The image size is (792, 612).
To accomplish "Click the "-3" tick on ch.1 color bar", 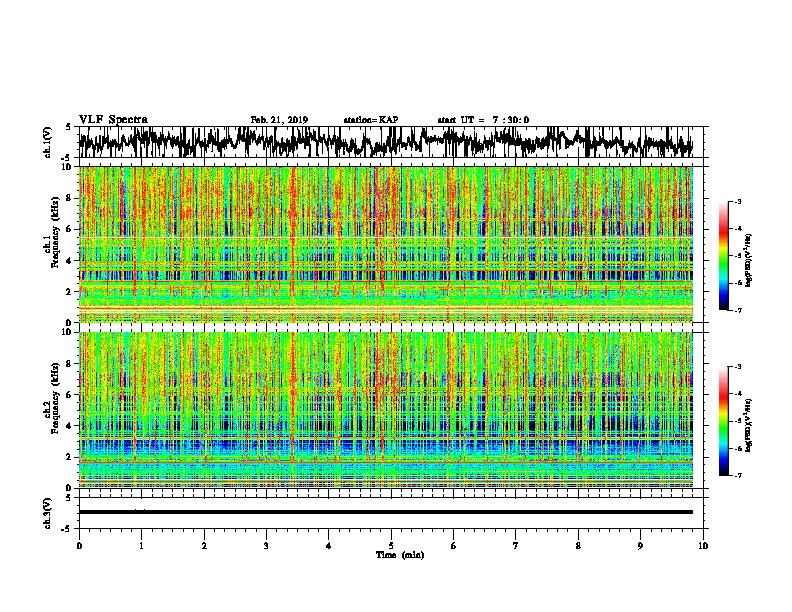I will coord(738,201).
